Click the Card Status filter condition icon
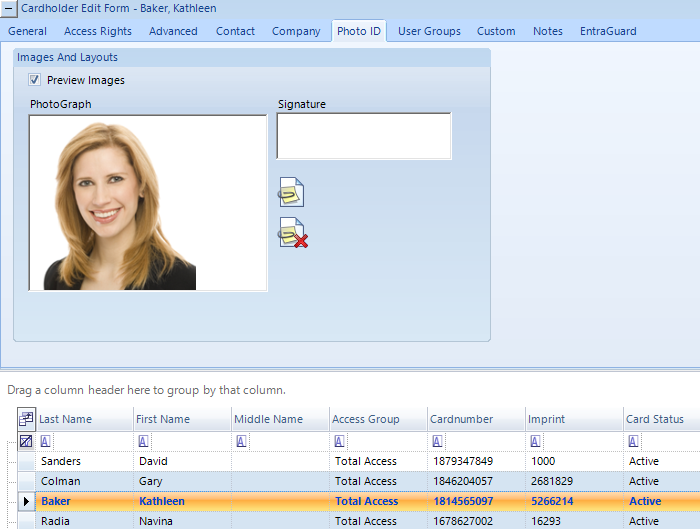The height and width of the screenshot is (529, 700). [x=632, y=441]
